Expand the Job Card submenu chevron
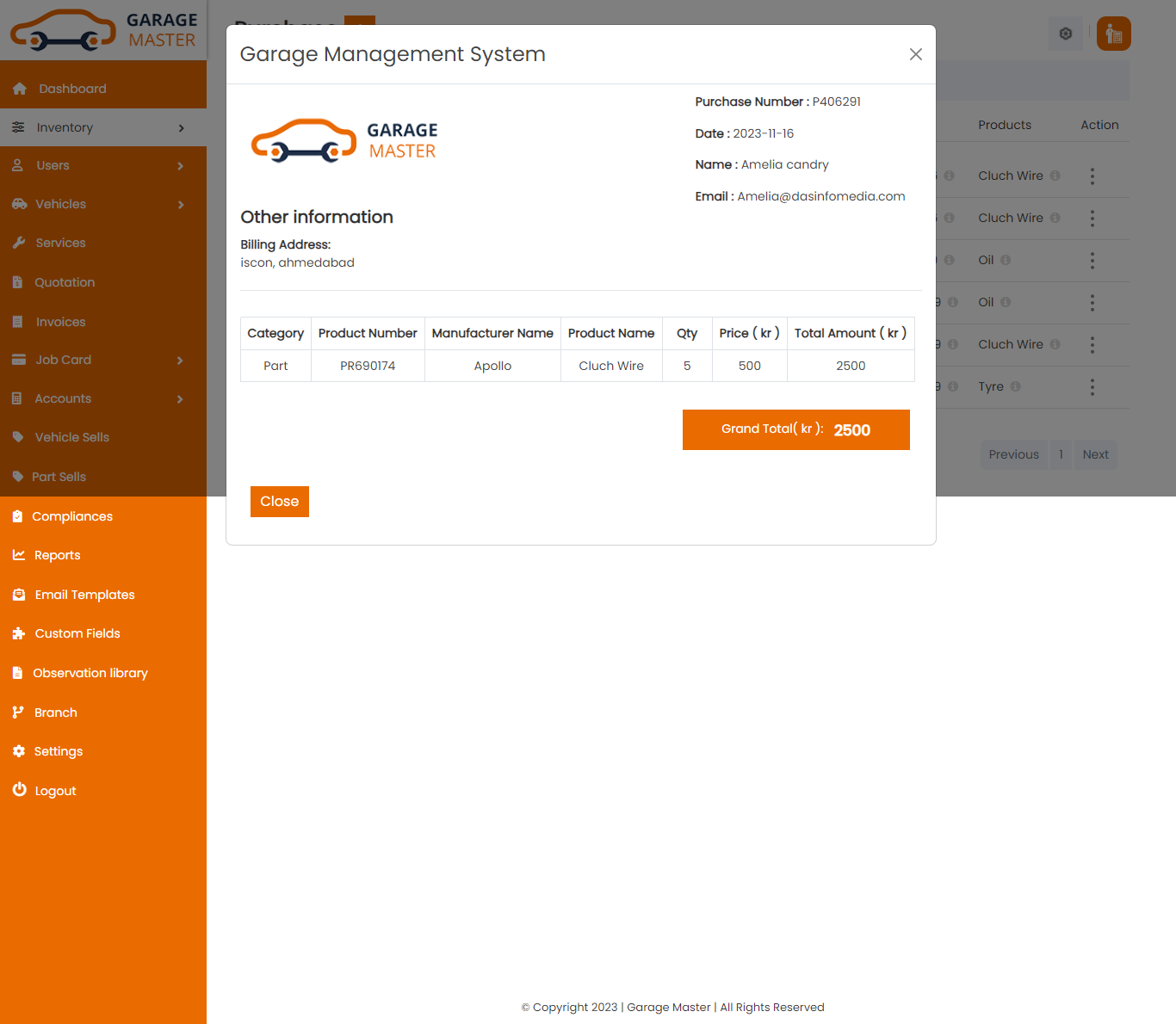Screen dimensions: 1176x1024 pos(180,361)
